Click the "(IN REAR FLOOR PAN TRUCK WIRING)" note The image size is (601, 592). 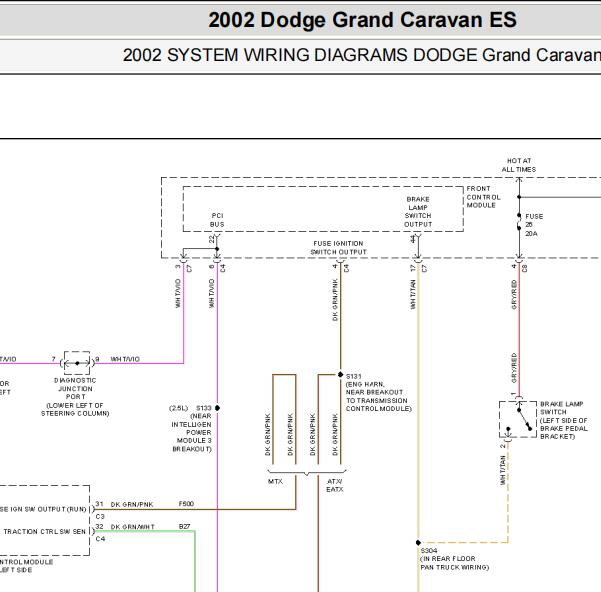tap(455, 563)
